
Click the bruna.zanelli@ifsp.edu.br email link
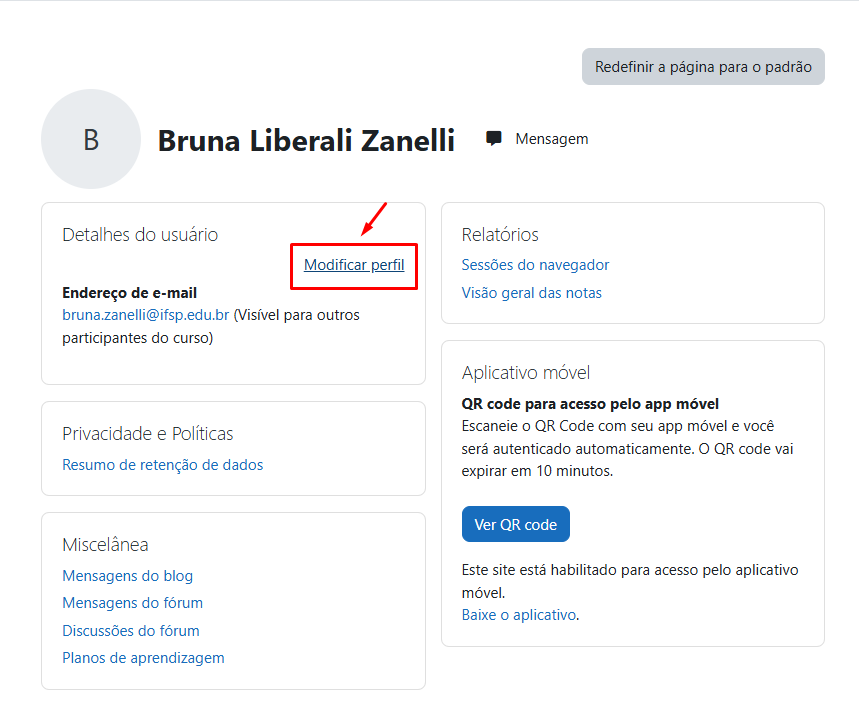coord(146,315)
